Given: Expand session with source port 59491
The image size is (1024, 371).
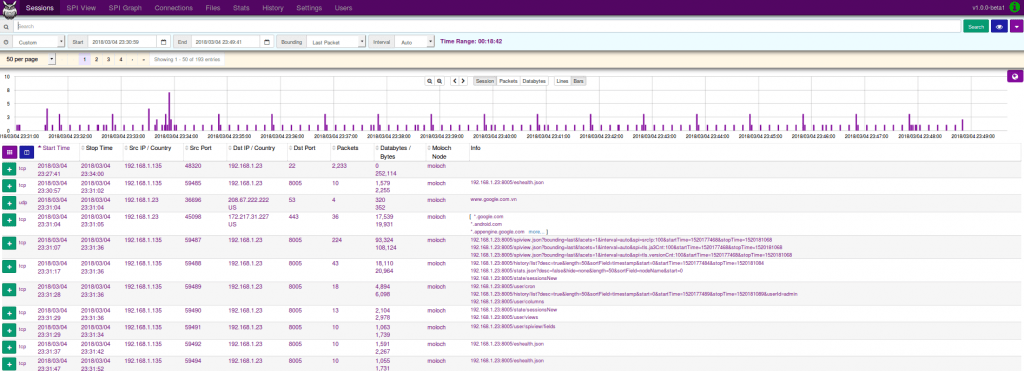Looking at the screenshot, I should [9, 330].
